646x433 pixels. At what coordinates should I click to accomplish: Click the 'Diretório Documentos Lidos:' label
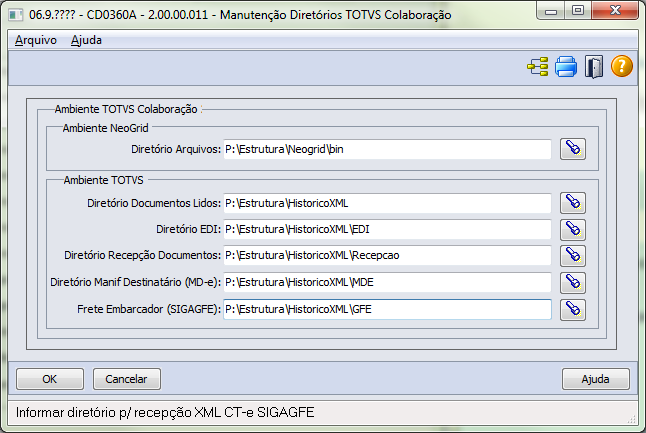coord(154,203)
